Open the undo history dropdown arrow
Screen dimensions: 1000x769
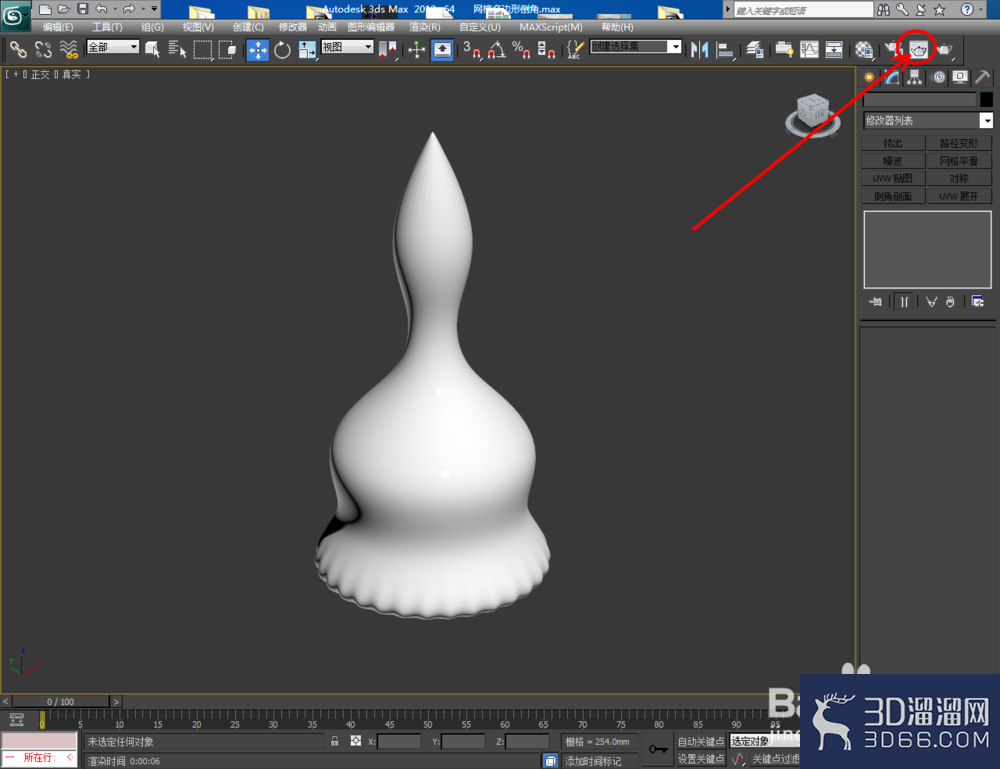coord(115,9)
